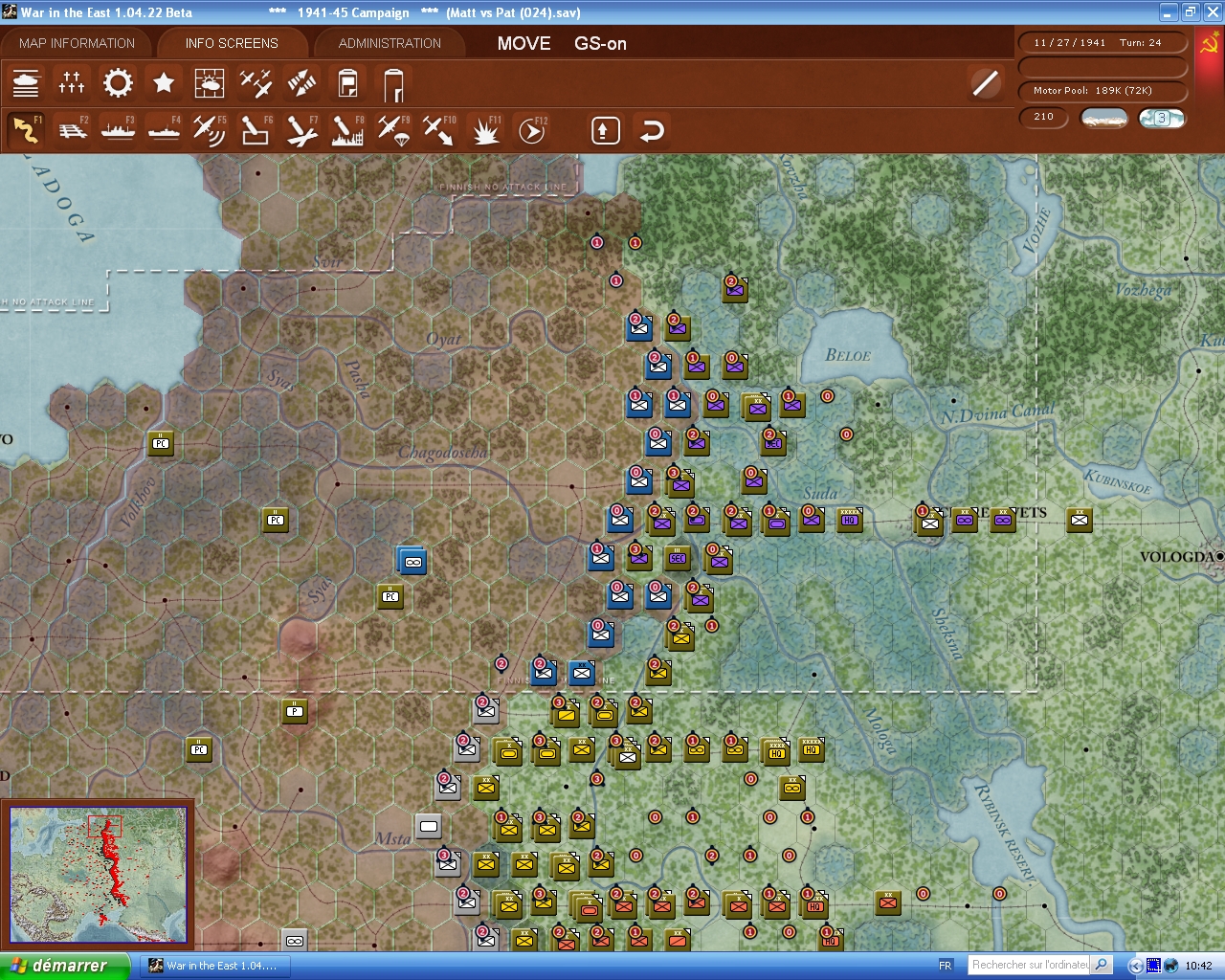Click the star victory screen icon

pyautogui.click(x=164, y=83)
